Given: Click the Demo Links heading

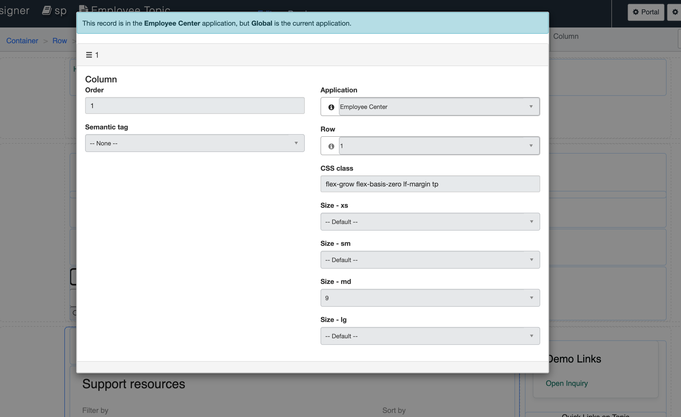Looking at the screenshot, I should 575,359.
